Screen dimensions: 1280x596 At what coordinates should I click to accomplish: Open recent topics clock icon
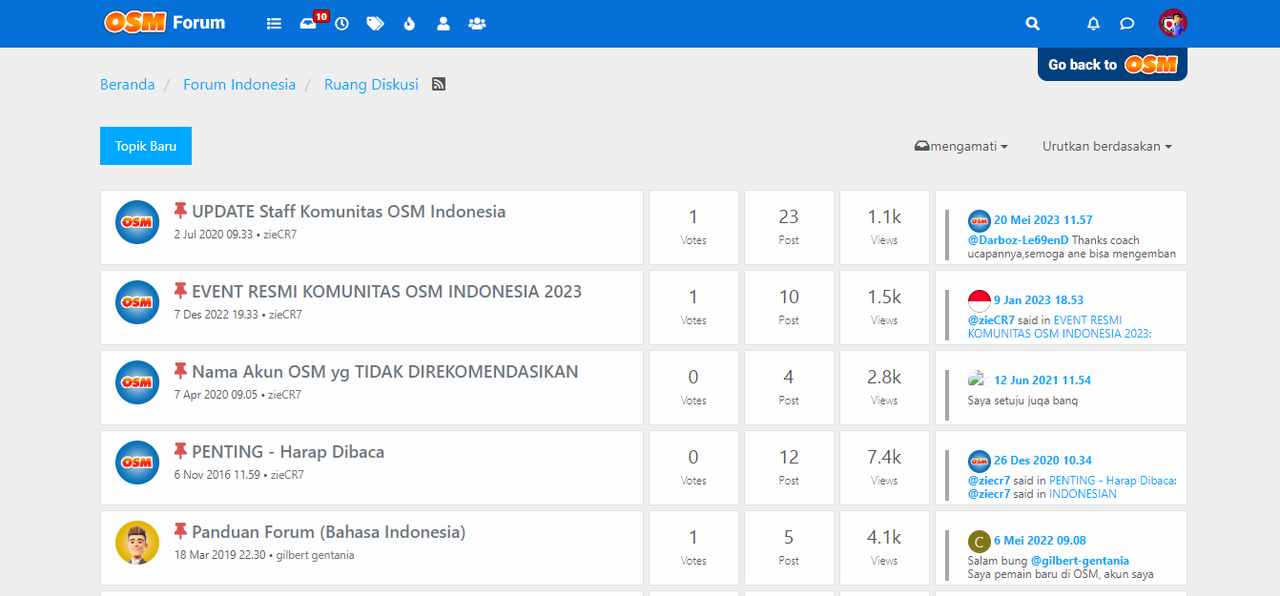pyautogui.click(x=342, y=23)
